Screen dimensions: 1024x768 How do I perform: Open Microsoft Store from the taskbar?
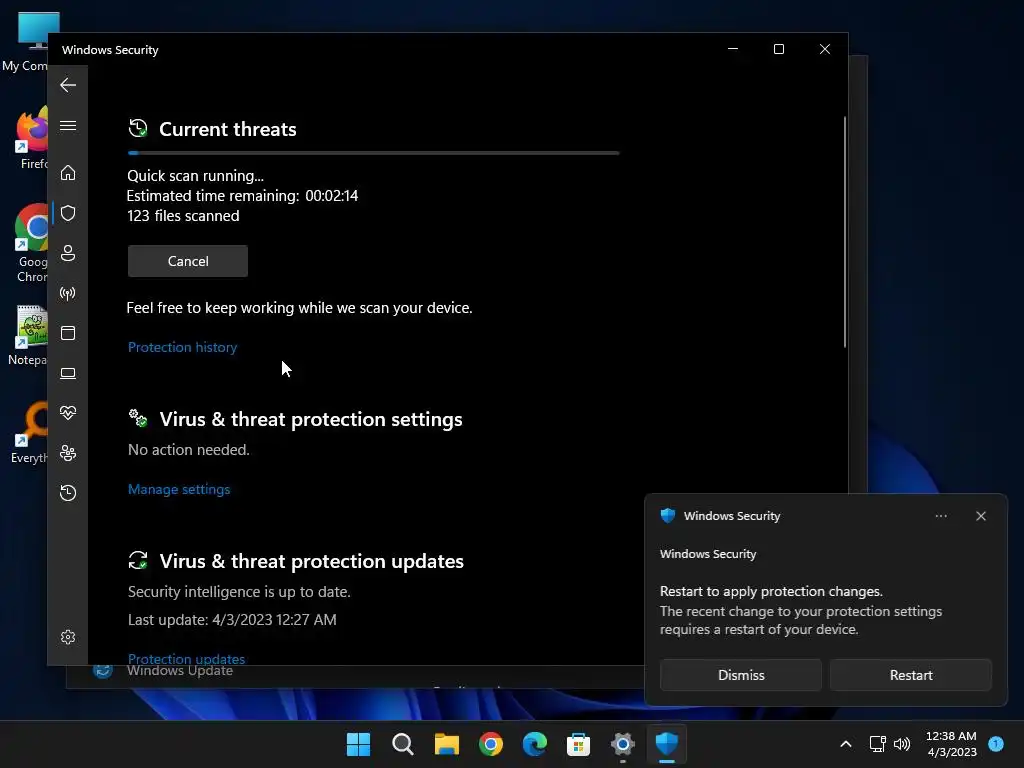pos(578,744)
